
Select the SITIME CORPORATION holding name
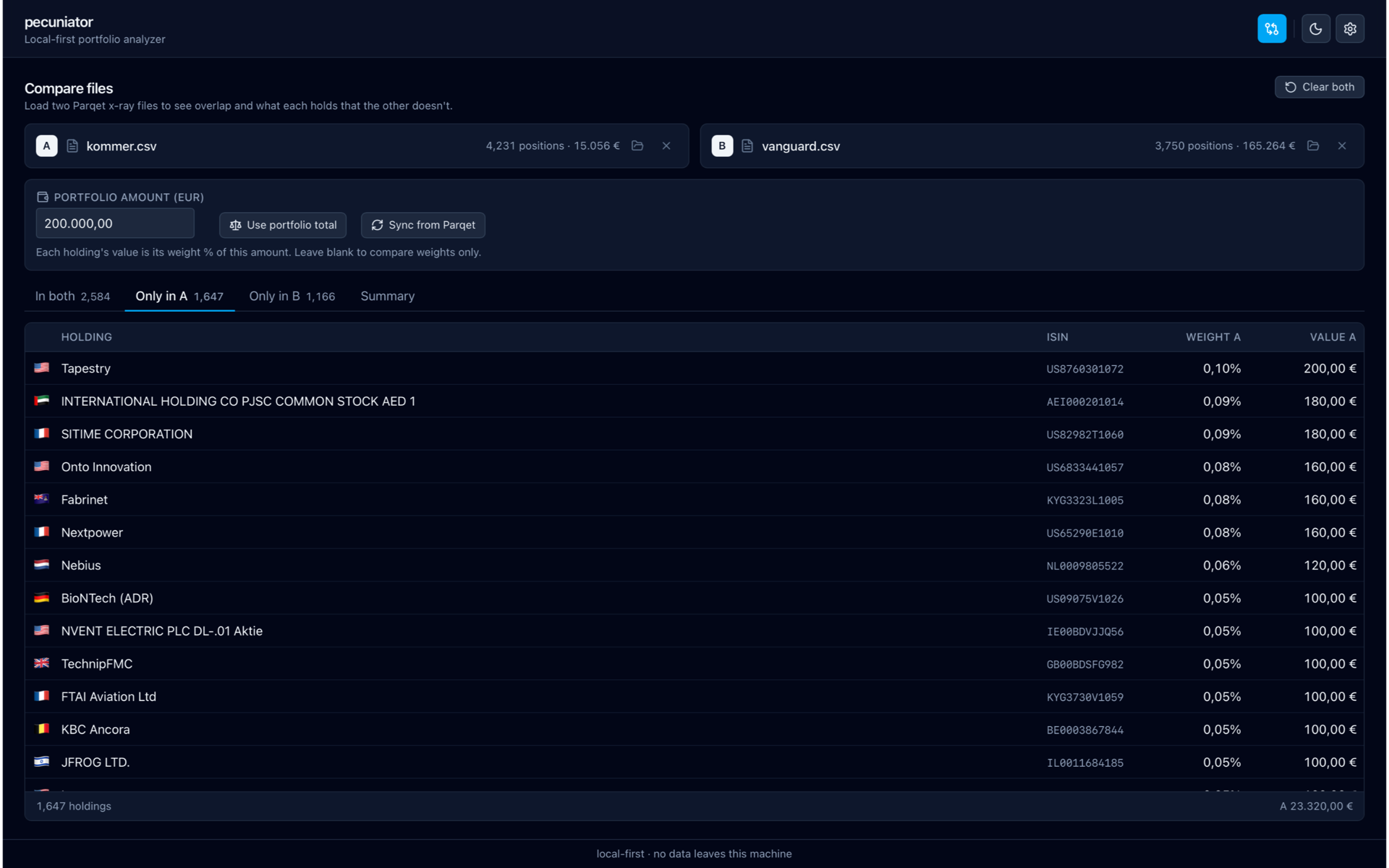127,434
